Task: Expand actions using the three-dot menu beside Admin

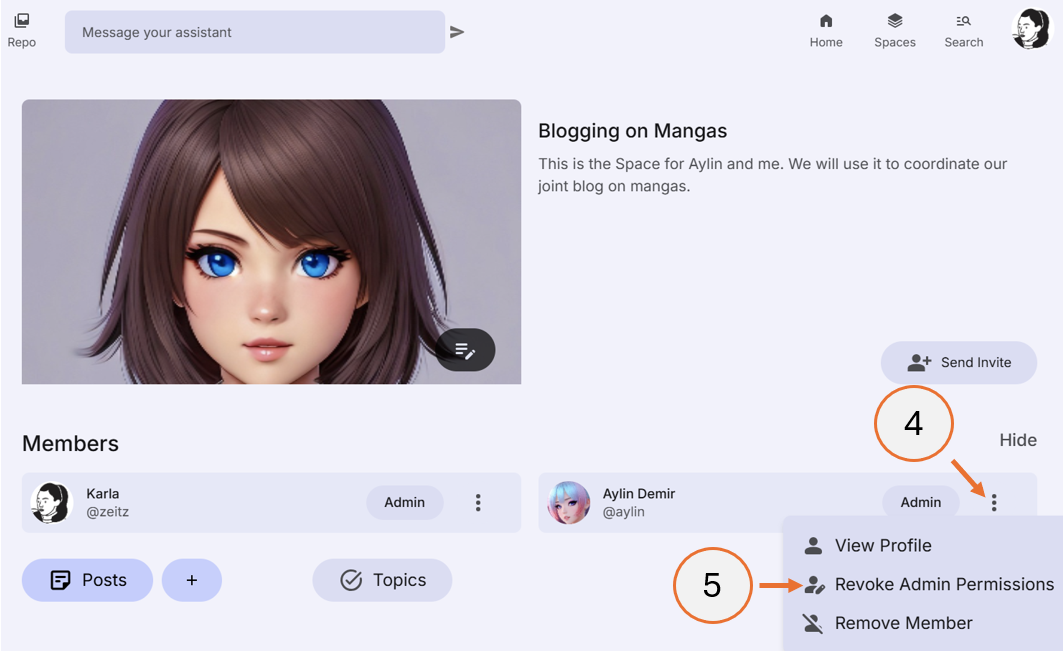Action: pos(993,503)
